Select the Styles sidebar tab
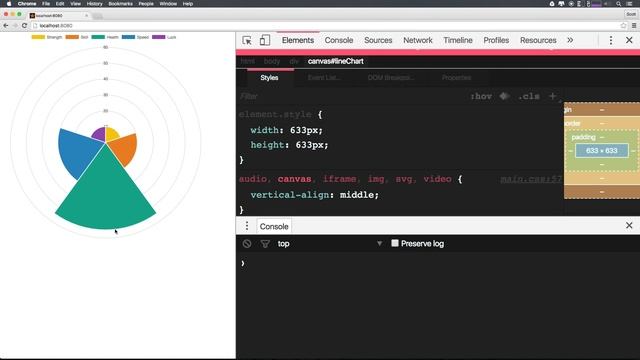The height and width of the screenshot is (360, 640). click(x=269, y=78)
